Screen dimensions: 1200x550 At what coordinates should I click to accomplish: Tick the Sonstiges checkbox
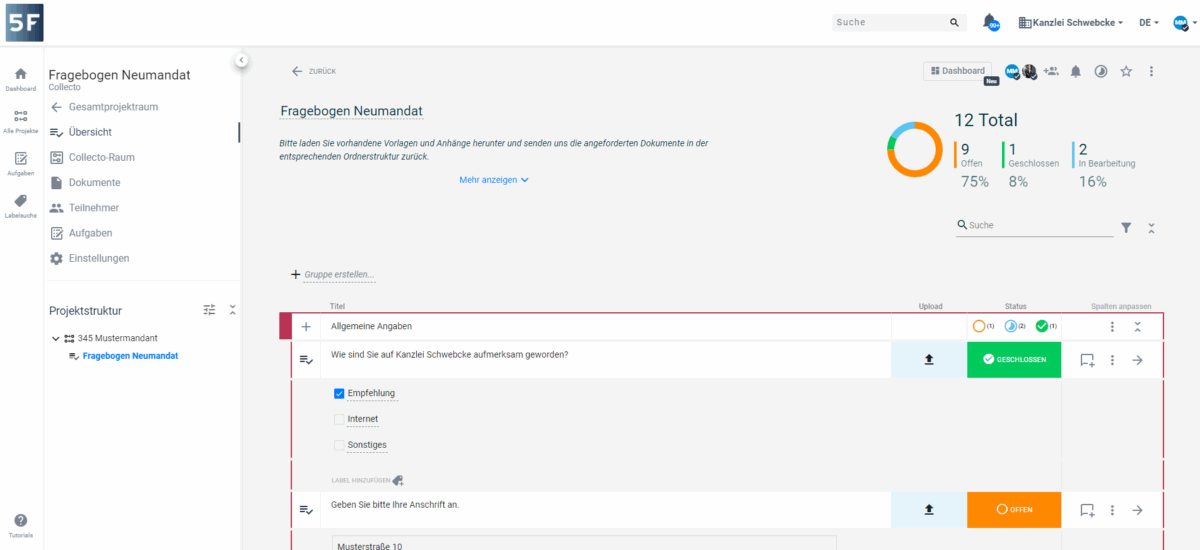point(339,445)
